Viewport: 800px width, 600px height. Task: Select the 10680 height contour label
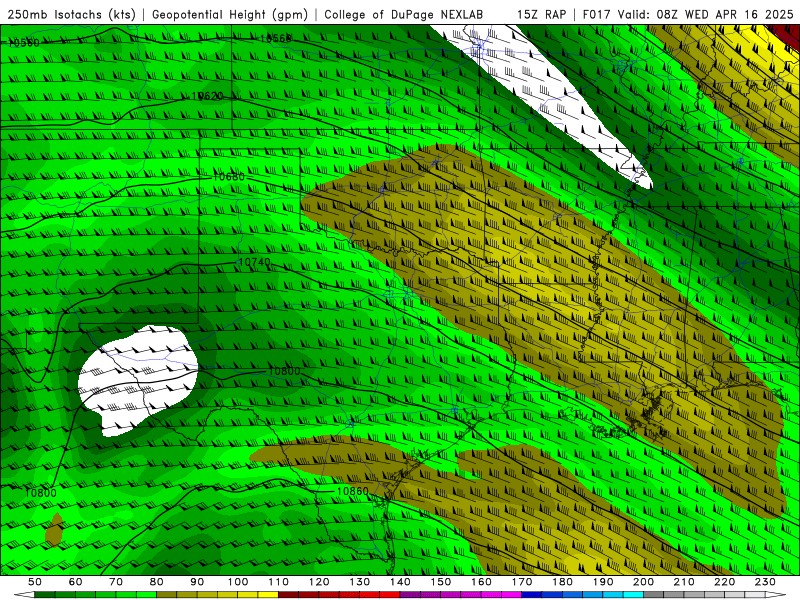pyautogui.click(x=229, y=177)
